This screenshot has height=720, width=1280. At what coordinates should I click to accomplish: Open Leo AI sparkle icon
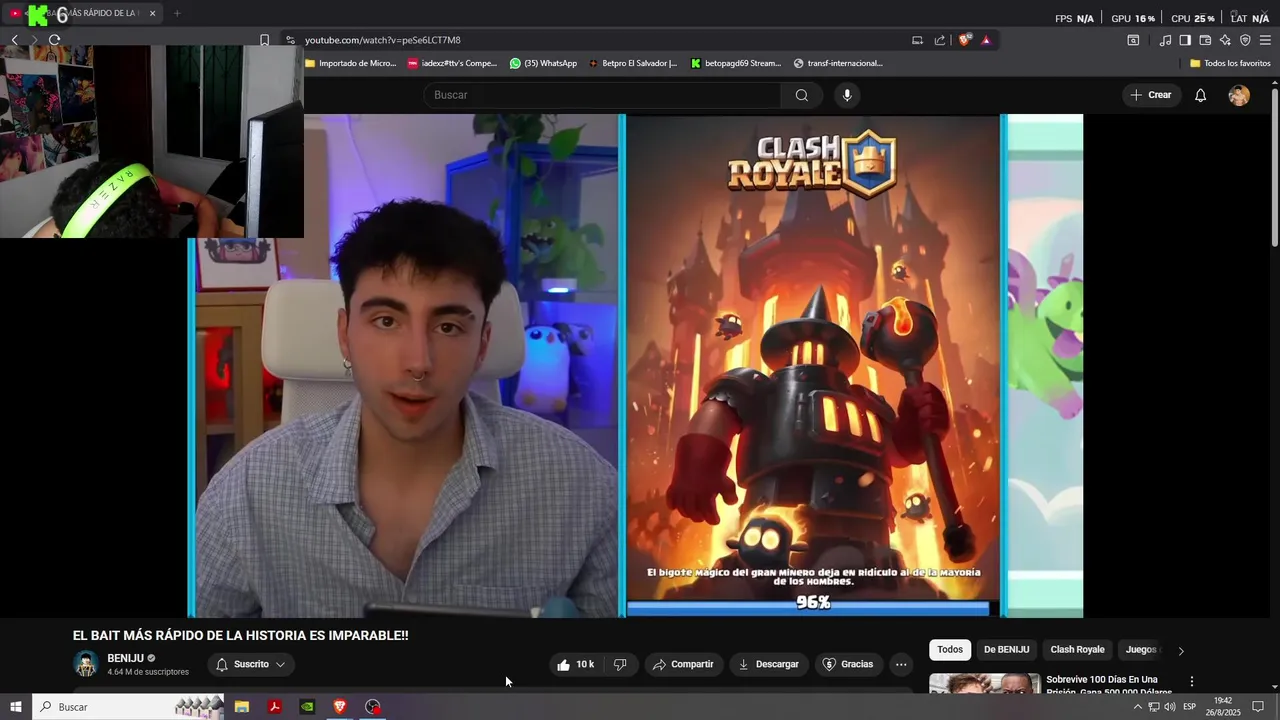[1225, 40]
